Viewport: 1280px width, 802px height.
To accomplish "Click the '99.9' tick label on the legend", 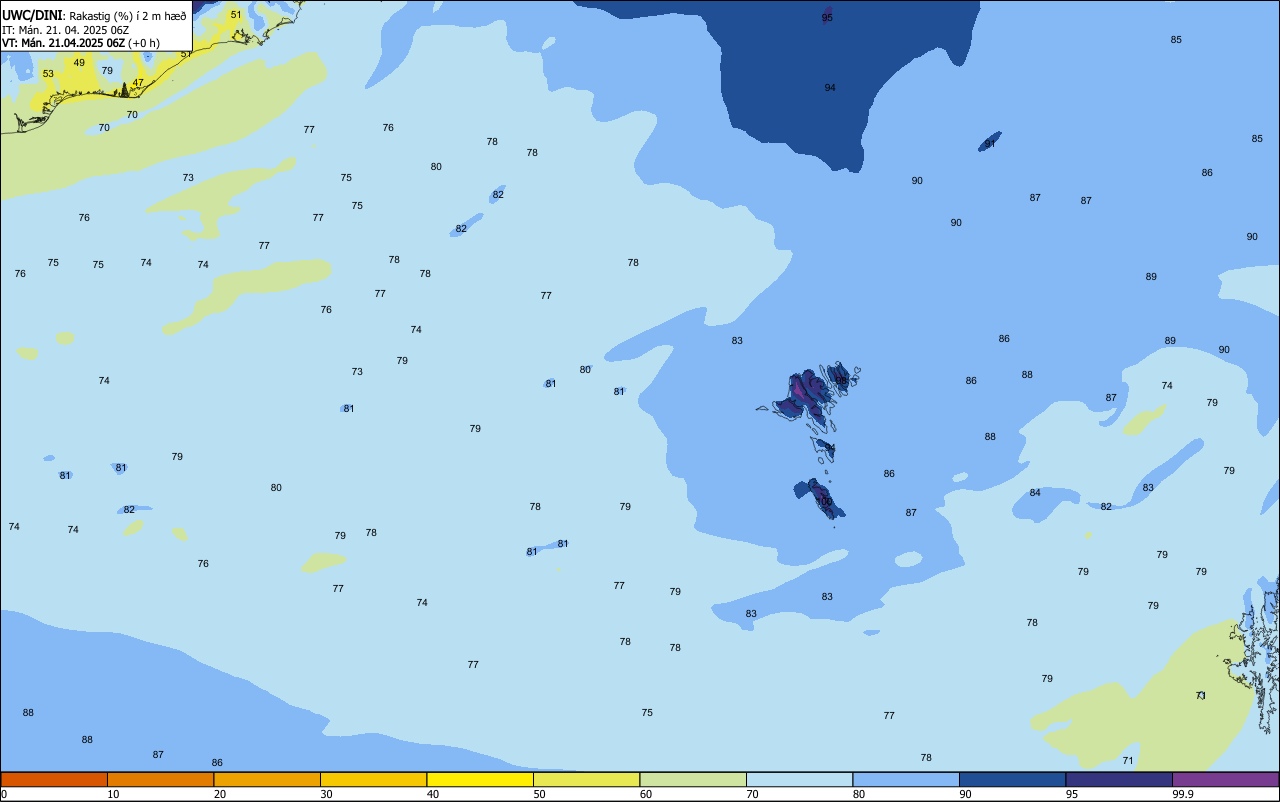I will click(1183, 794).
